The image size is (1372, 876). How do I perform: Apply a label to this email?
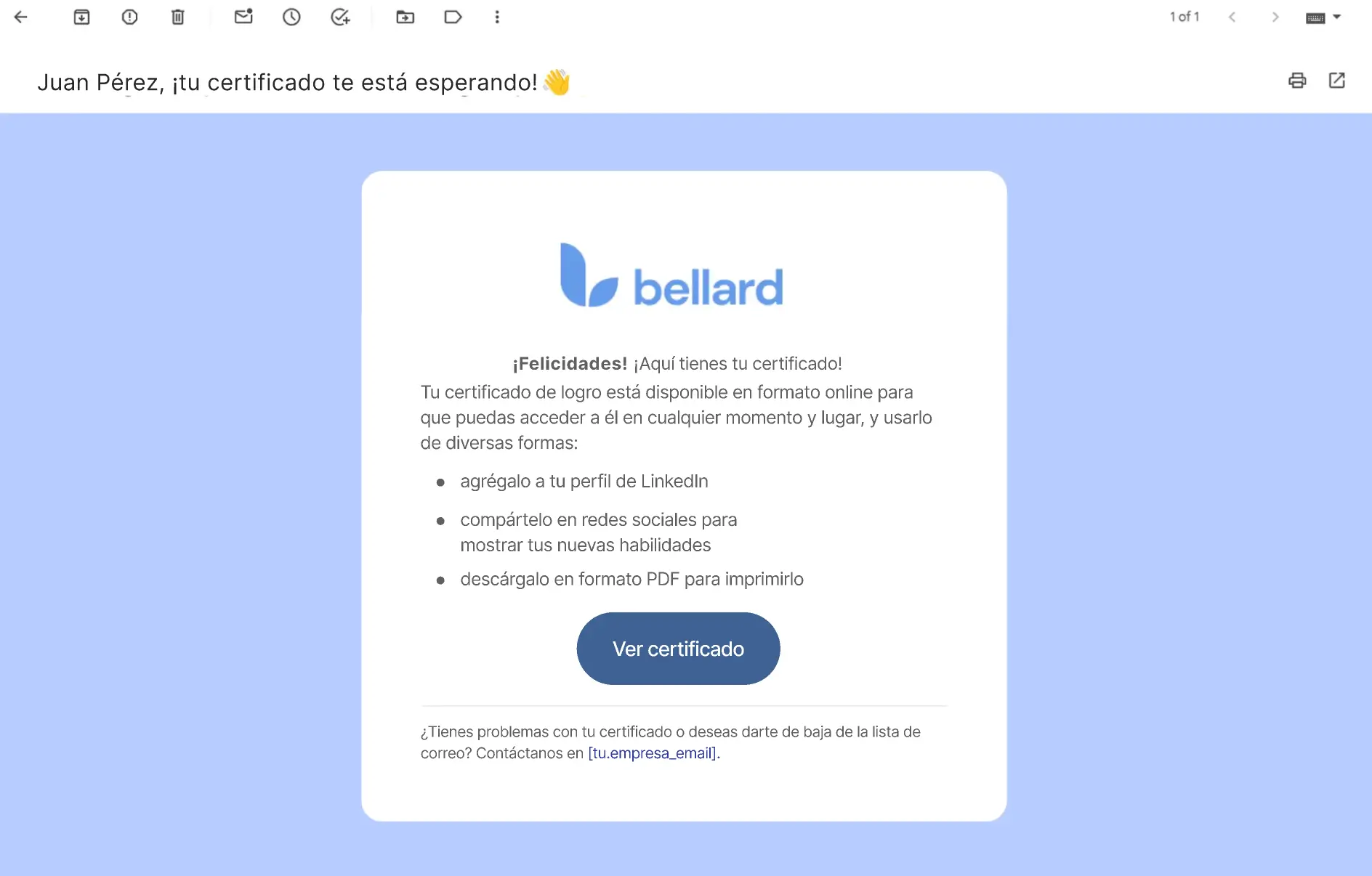(x=453, y=17)
